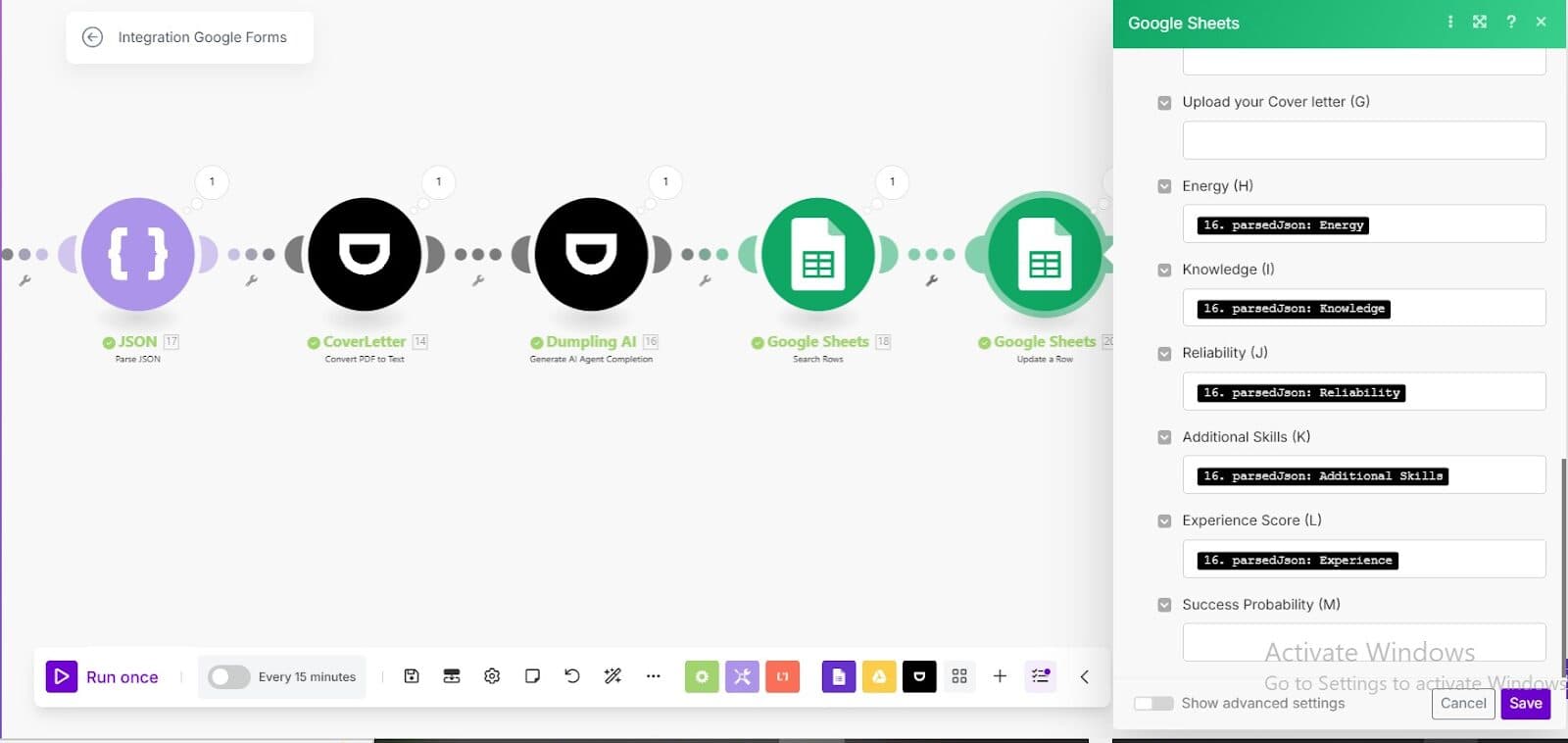
Task: Click the Experience Score (L) input field
Action: (1364, 559)
